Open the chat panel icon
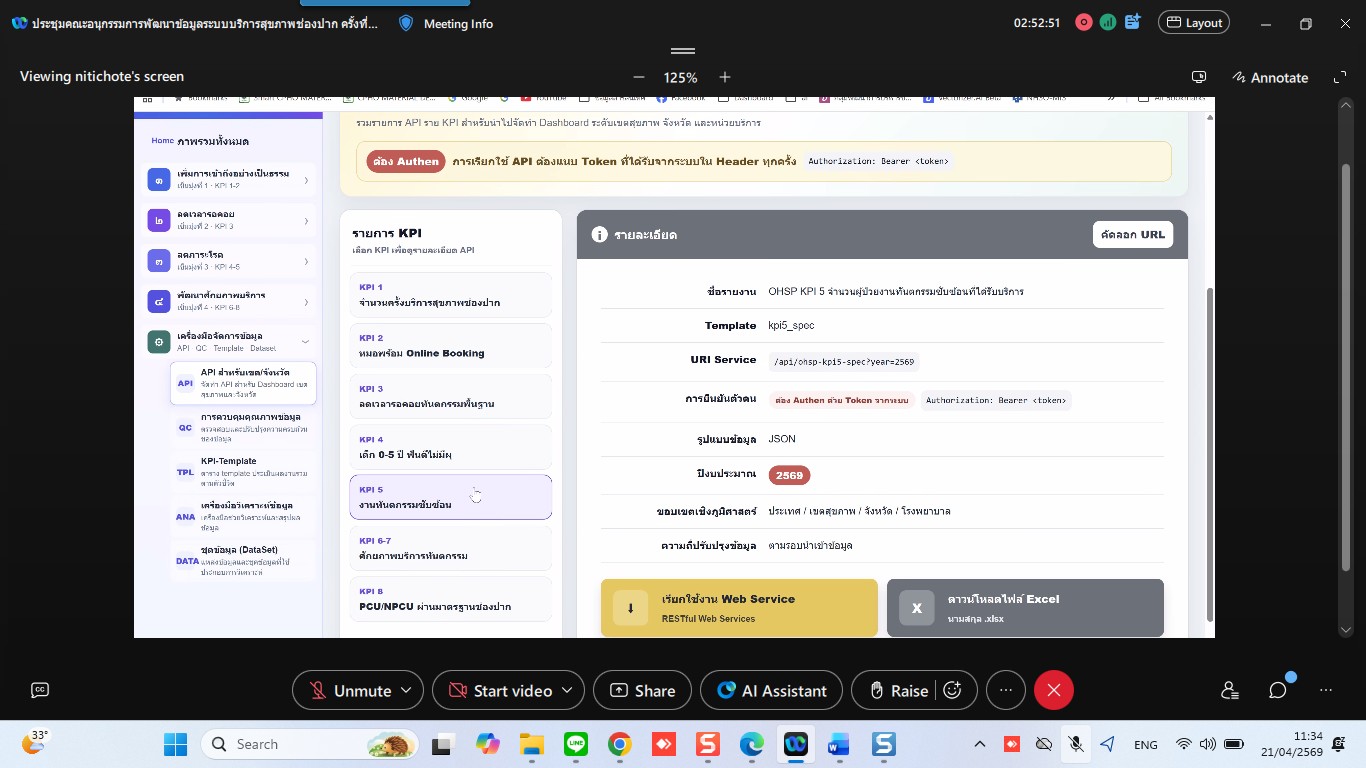Screen dimensions: 1366x768 [x=1277, y=690]
